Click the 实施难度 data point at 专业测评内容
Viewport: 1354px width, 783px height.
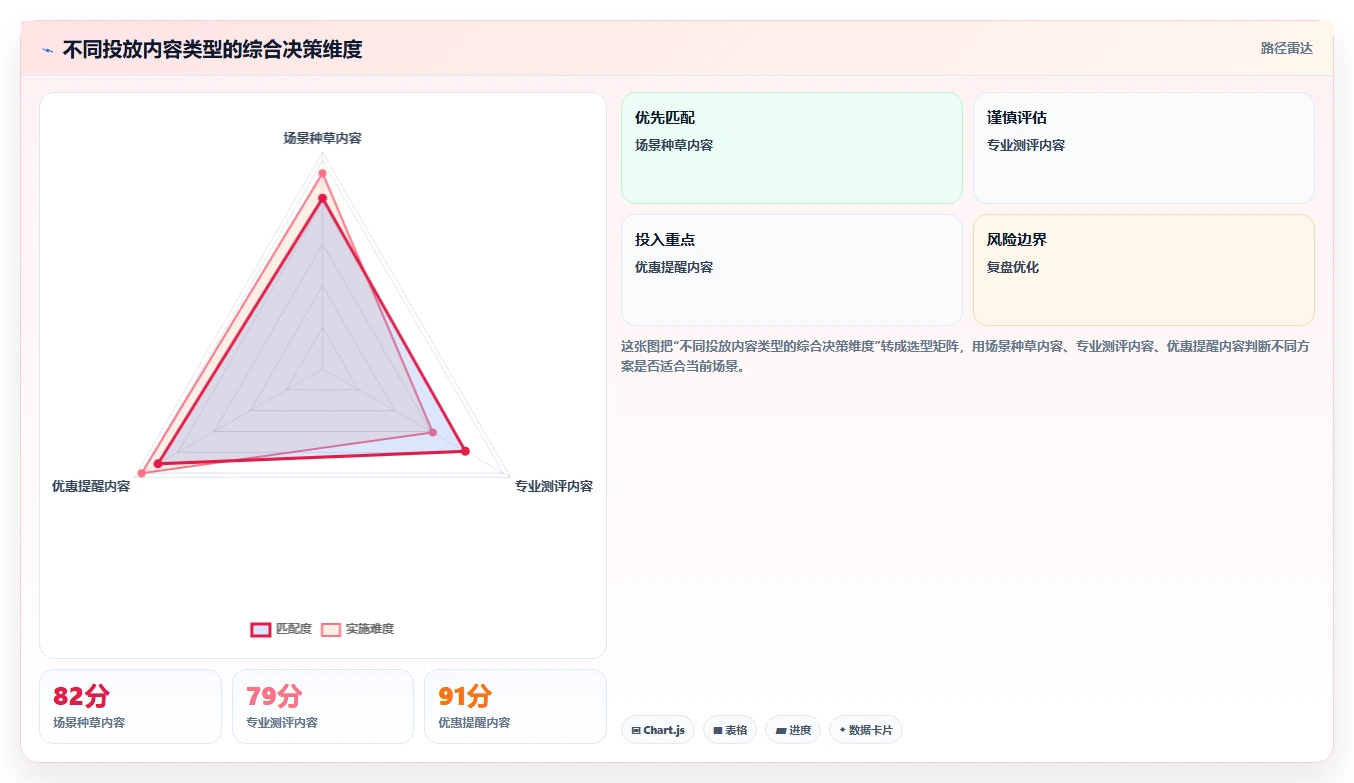pos(433,432)
